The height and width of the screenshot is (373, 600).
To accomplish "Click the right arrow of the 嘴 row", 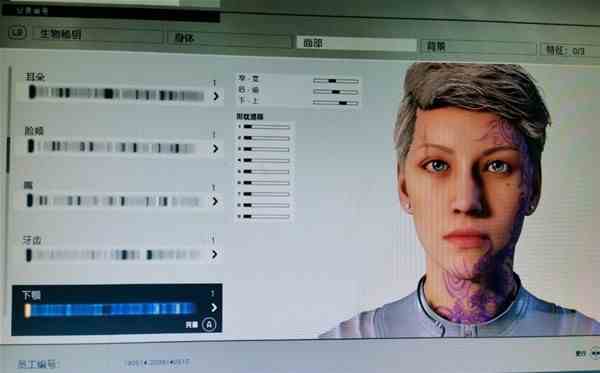I will tap(215, 201).
